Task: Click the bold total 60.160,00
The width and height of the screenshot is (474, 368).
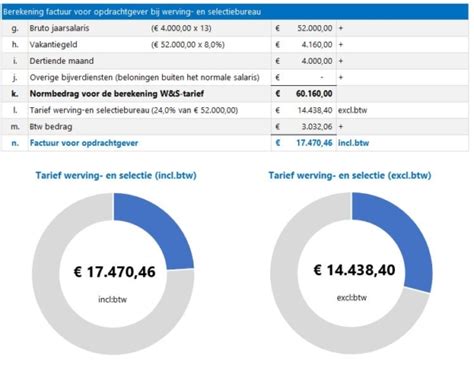Action: [x=314, y=94]
